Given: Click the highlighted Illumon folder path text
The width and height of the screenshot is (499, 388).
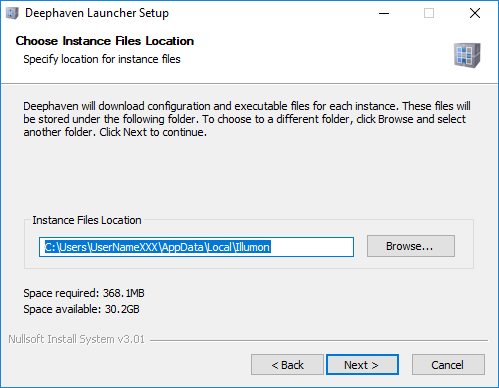Looking at the screenshot, I should coord(157,247).
